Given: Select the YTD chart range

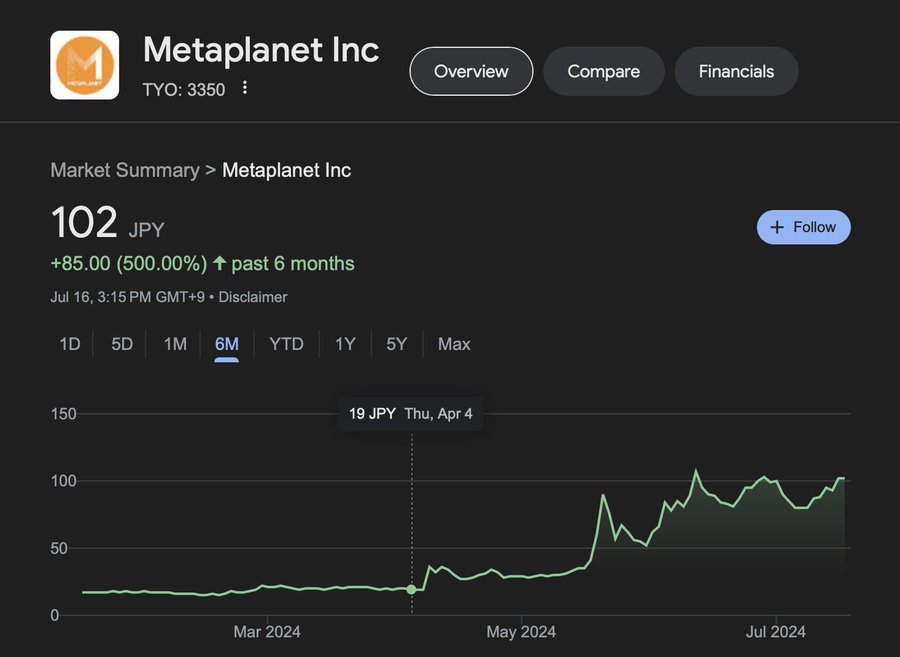Looking at the screenshot, I should click(x=287, y=343).
